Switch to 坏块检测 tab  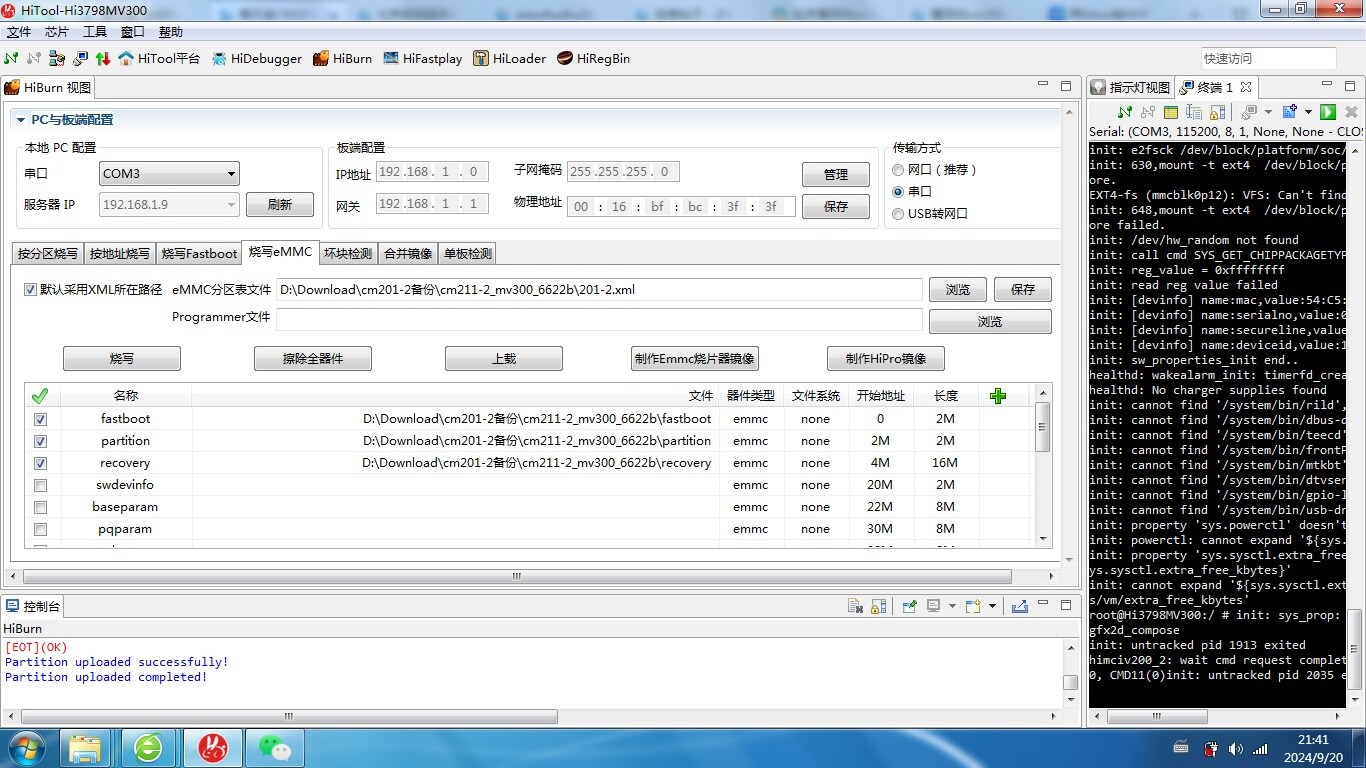coord(348,254)
